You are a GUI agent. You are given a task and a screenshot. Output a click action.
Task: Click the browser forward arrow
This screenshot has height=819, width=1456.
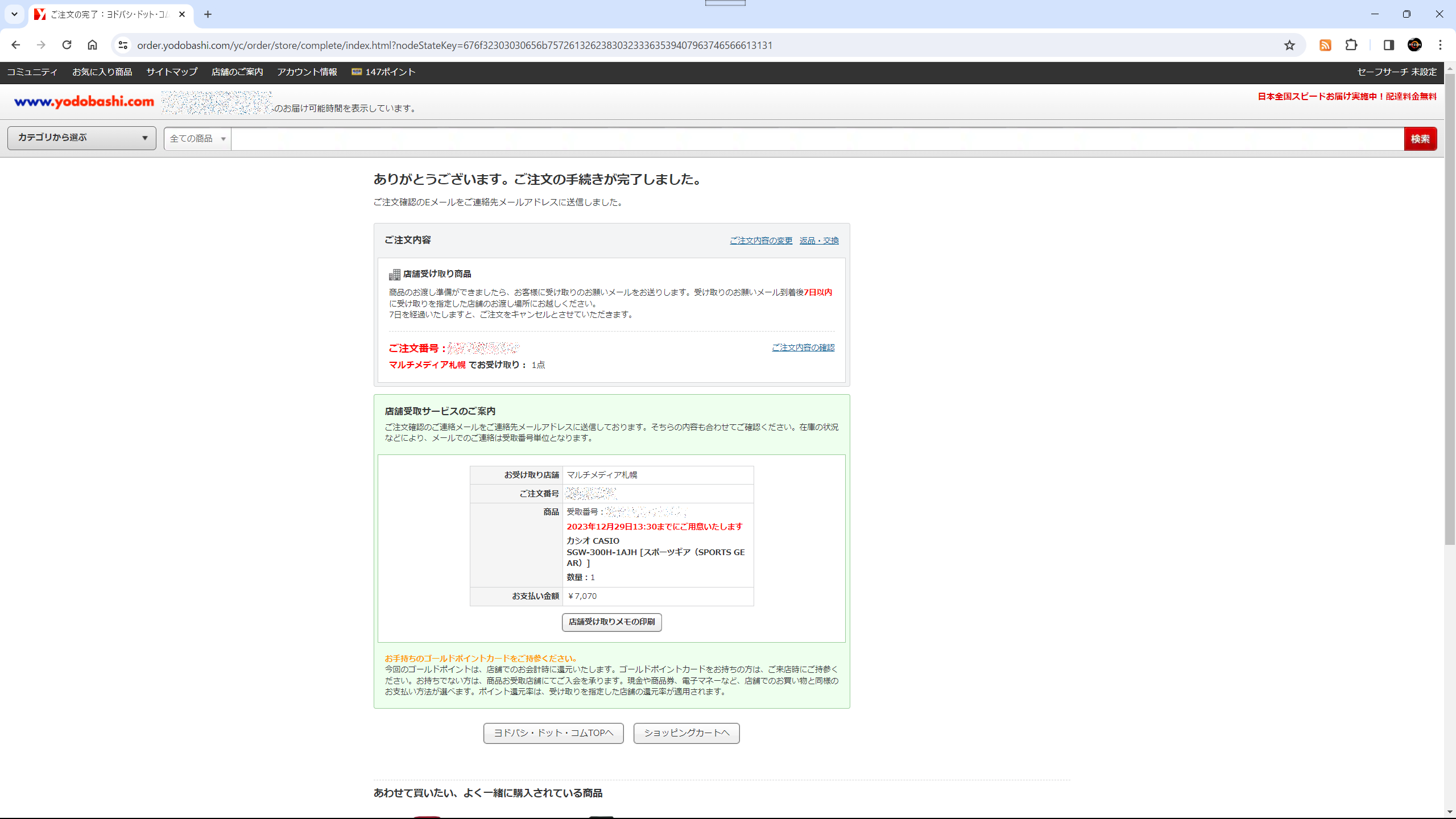pyautogui.click(x=41, y=45)
